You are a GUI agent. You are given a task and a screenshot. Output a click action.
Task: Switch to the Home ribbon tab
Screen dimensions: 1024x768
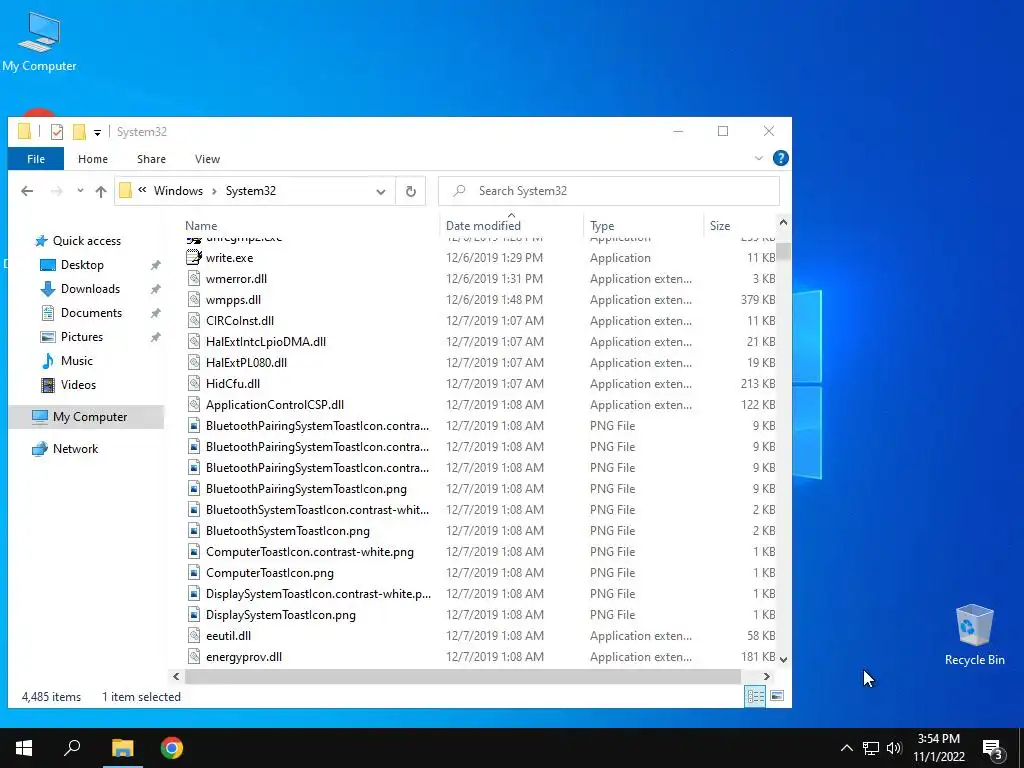93,159
